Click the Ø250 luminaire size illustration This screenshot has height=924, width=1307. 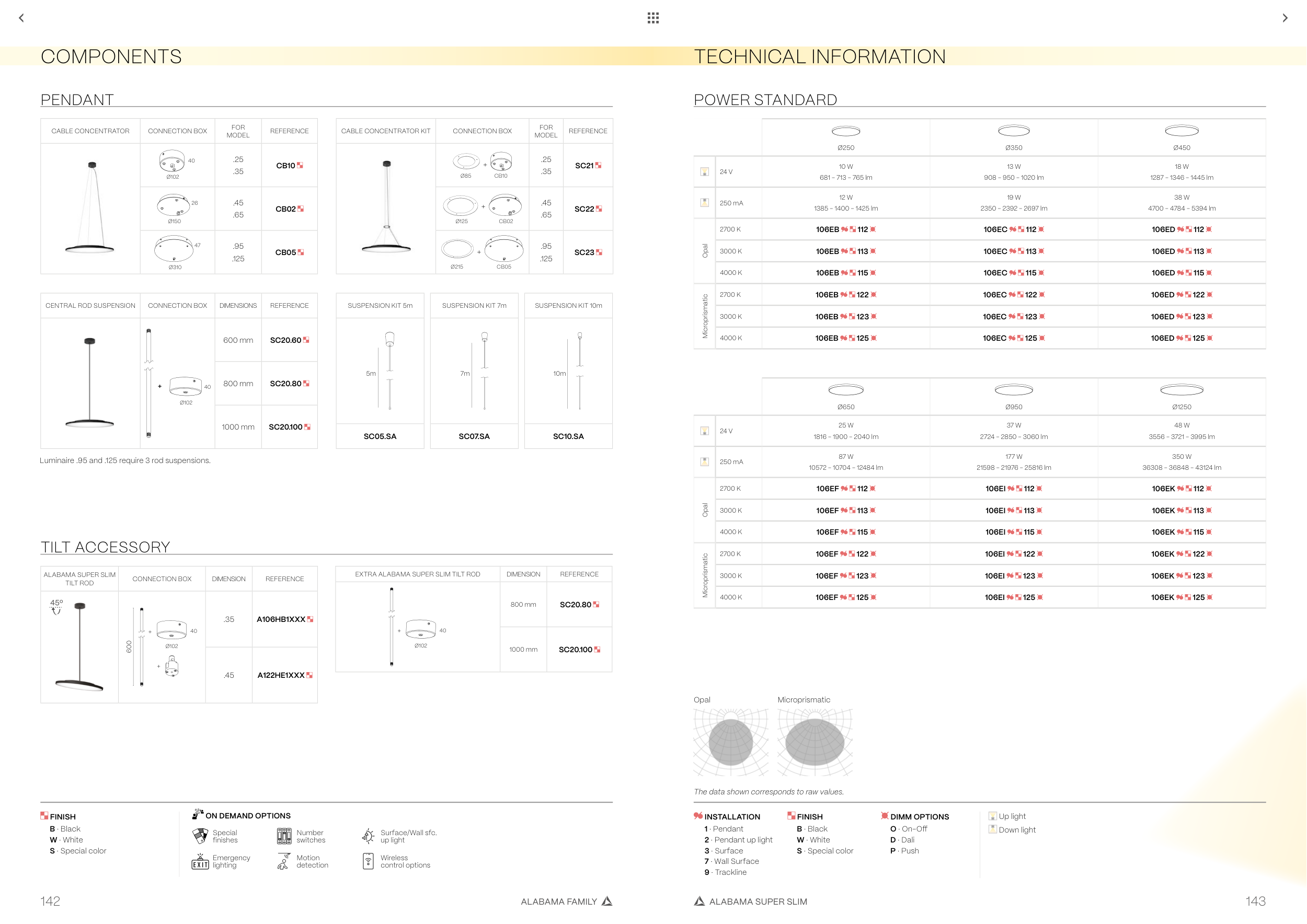coord(846,131)
